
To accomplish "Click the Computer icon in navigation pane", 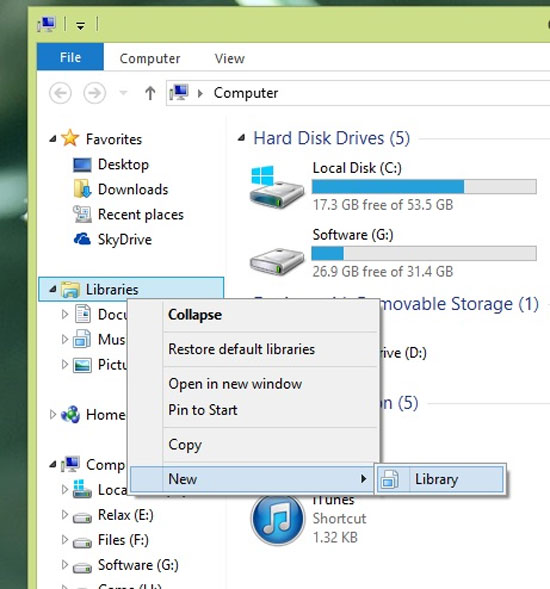I will [71, 464].
